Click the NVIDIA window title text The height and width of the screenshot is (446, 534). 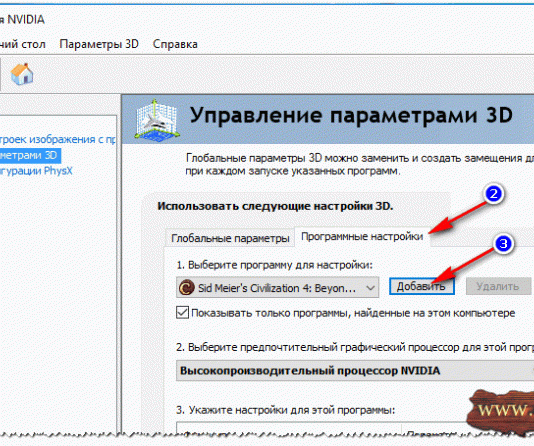tap(22, 19)
